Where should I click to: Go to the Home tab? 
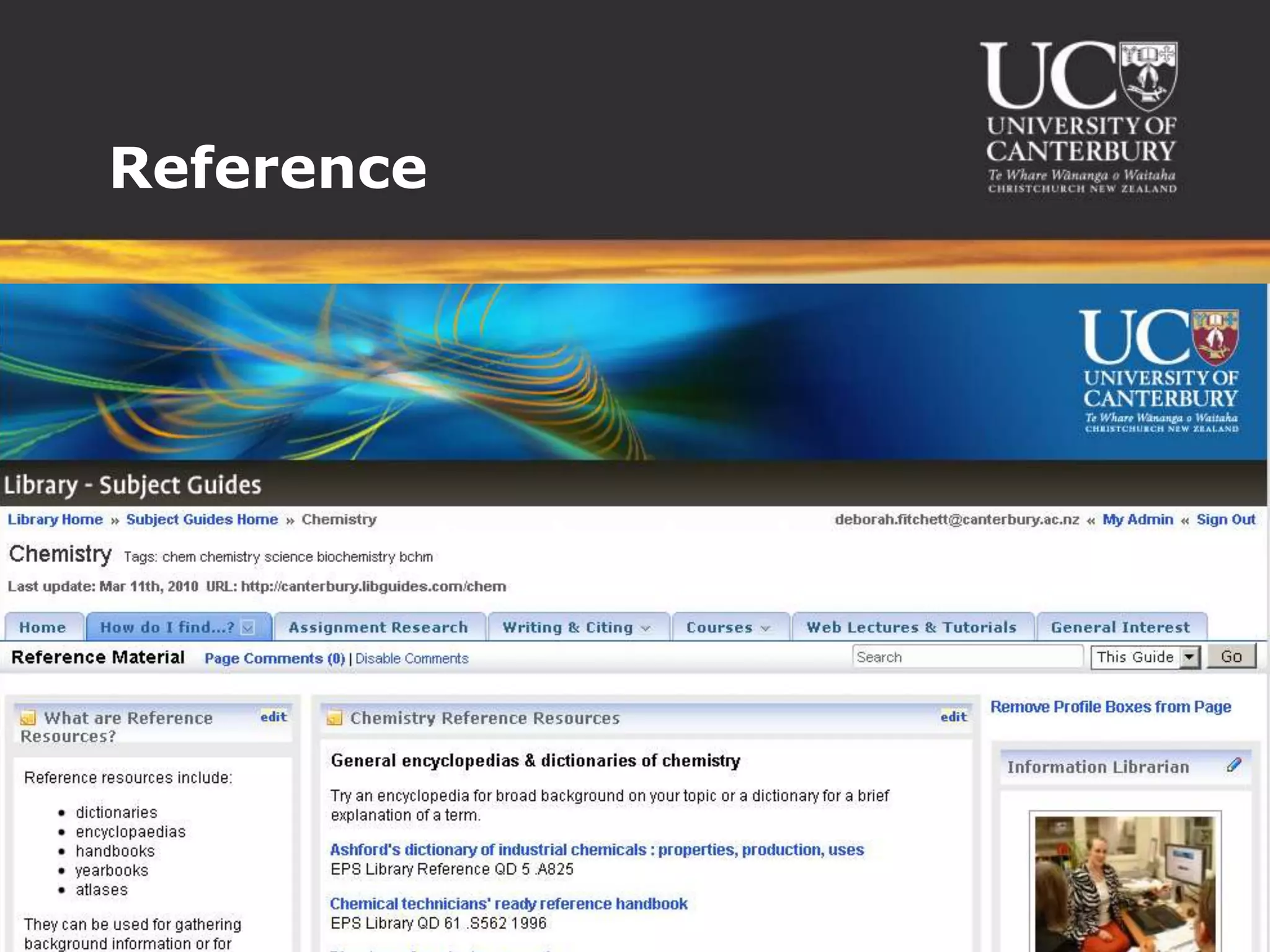(42, 627)
